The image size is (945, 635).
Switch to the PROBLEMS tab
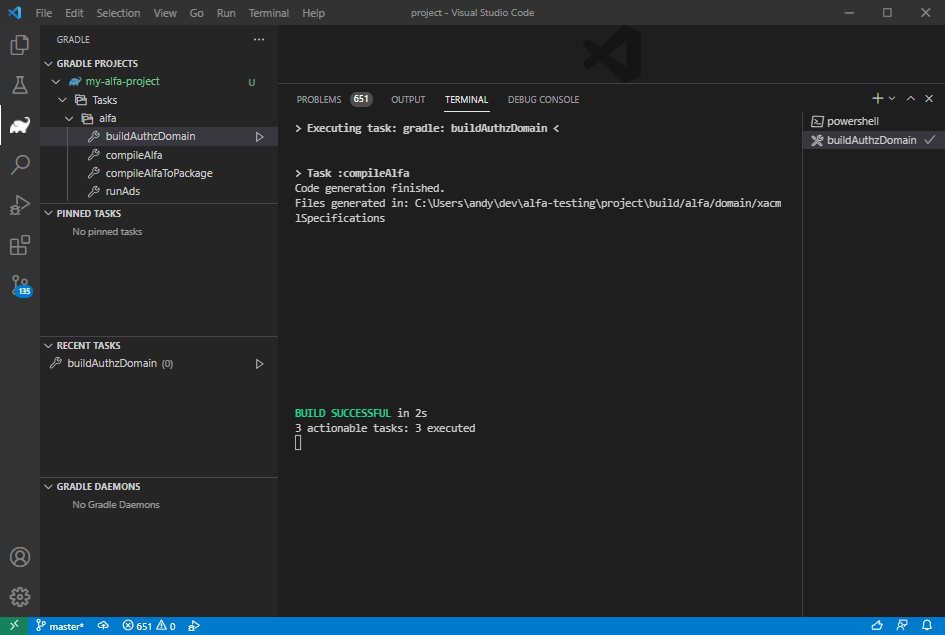pyautogui.click(x=318, y=99)
